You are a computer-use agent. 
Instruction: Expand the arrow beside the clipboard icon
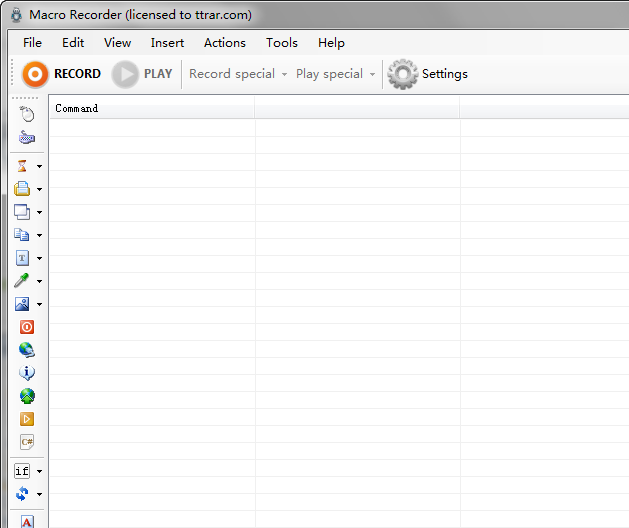39,235
